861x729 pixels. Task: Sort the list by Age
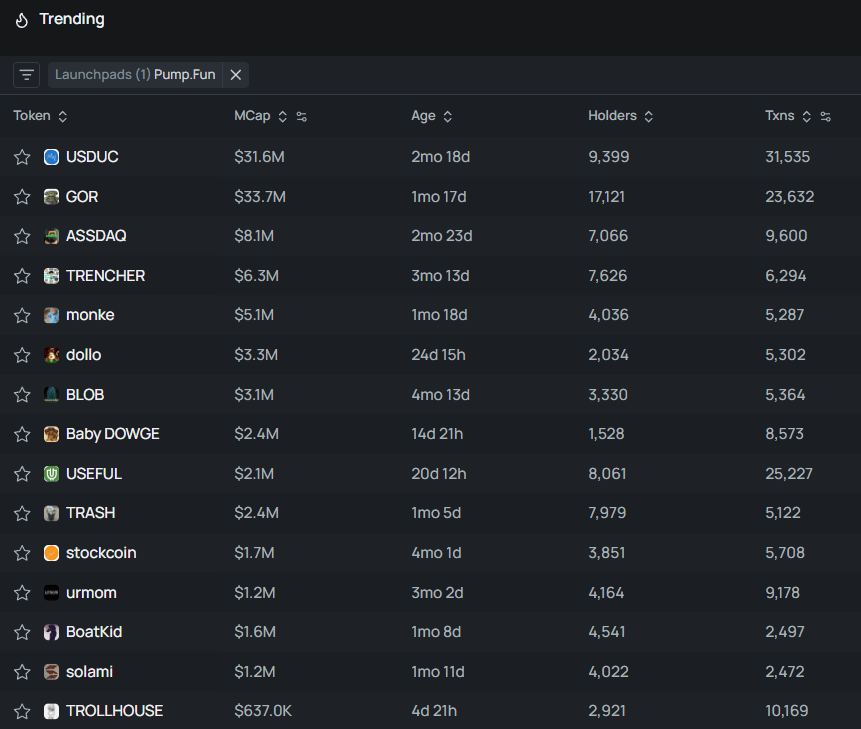(432, 116)
